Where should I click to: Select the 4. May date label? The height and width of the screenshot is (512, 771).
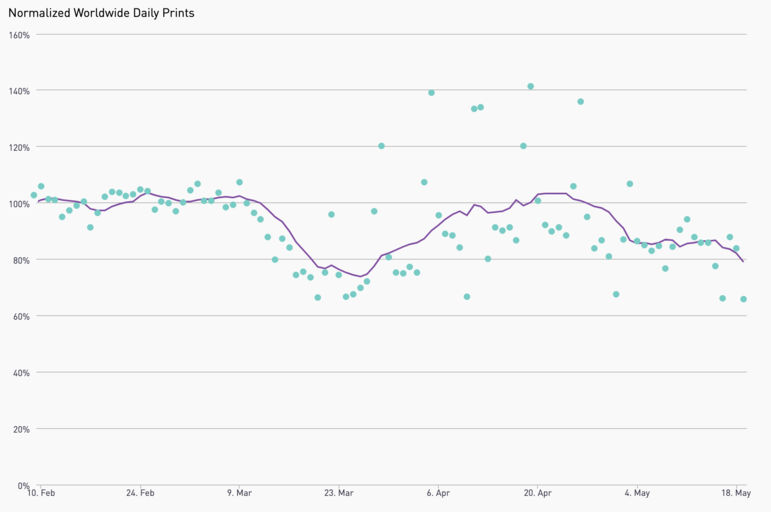tap(637, 493)
